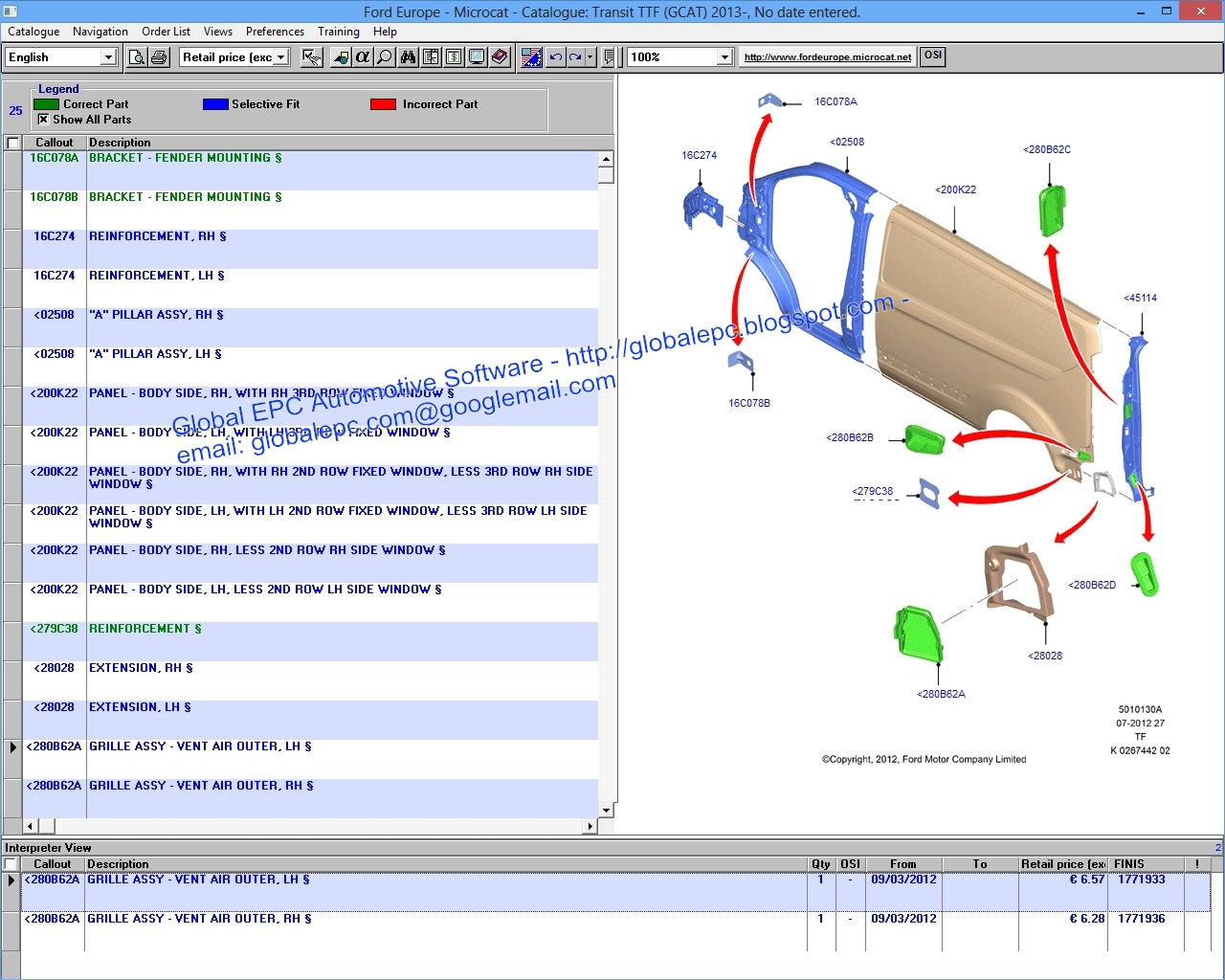1225x980 pixels.
Task: Click the <200K22 callout label in diagram
Action: (955, 189)
